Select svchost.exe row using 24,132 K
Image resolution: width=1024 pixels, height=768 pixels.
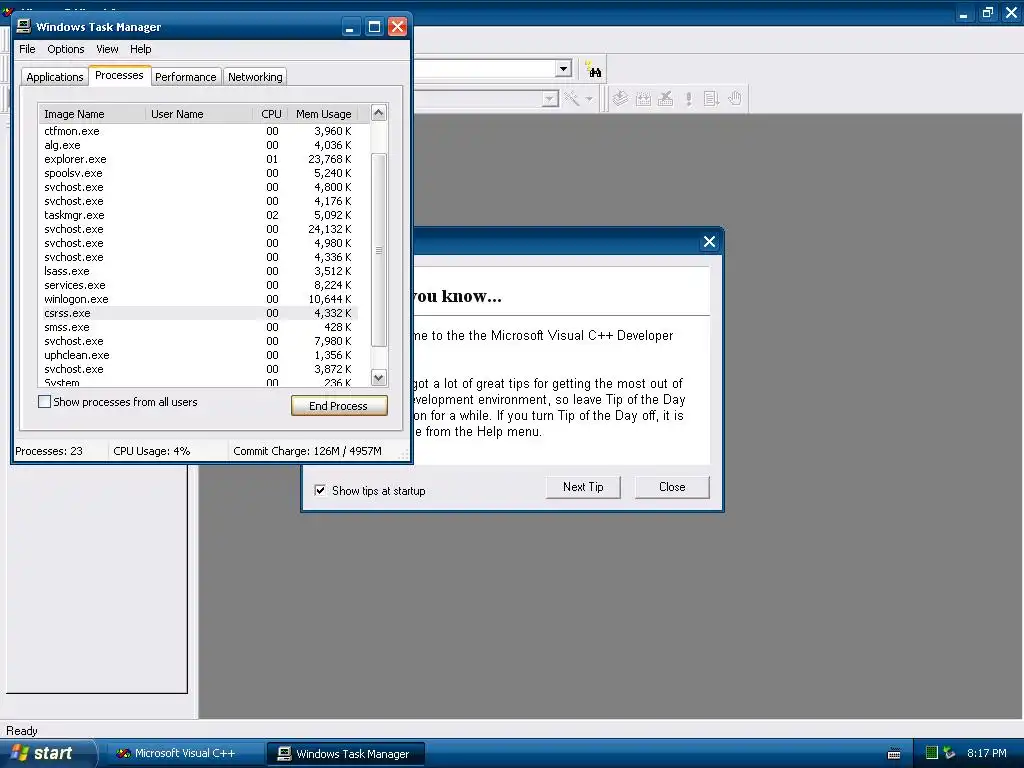pos(198,229)
